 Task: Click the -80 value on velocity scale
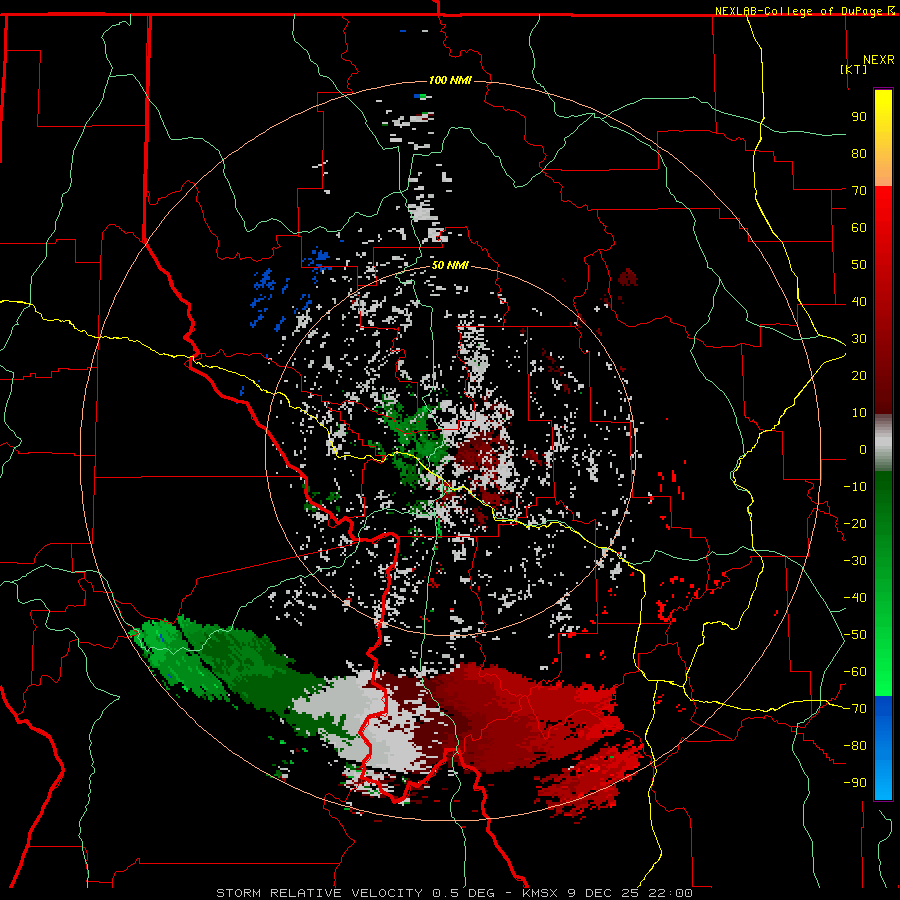pos(855,746)
